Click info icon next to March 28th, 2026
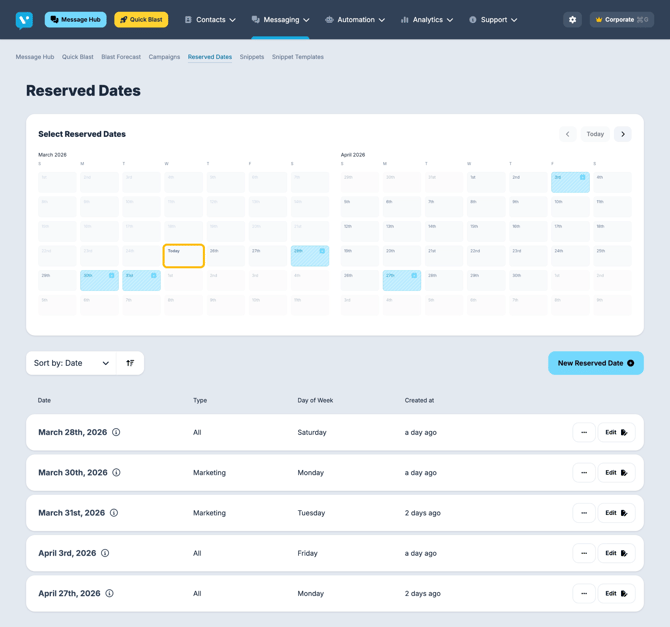 pos(116,433)
